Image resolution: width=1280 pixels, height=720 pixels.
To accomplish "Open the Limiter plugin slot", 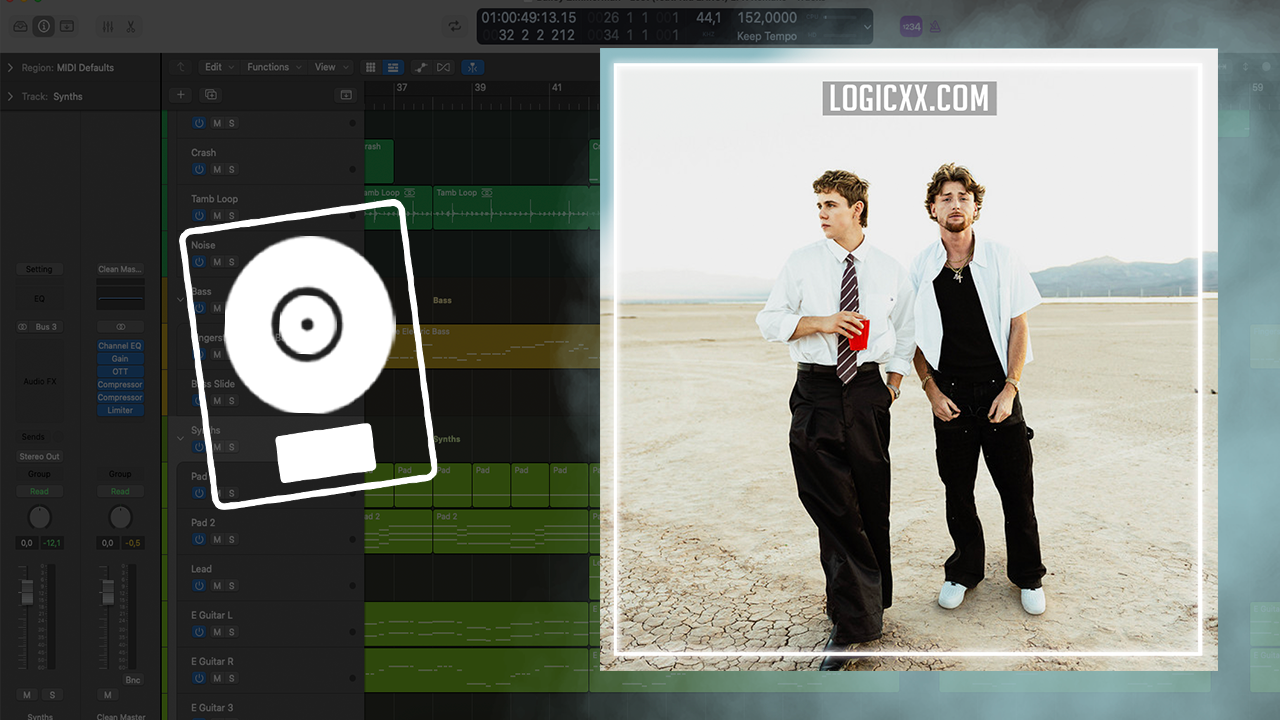I will coord(120,410).
